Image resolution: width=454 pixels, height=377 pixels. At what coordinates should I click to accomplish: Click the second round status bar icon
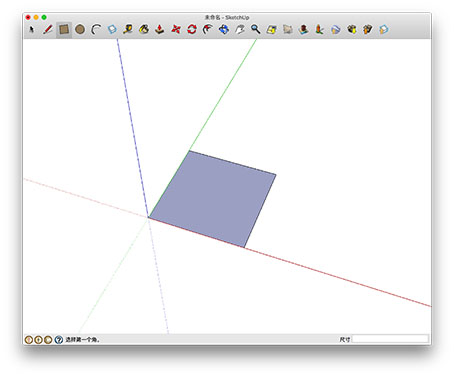39,340
